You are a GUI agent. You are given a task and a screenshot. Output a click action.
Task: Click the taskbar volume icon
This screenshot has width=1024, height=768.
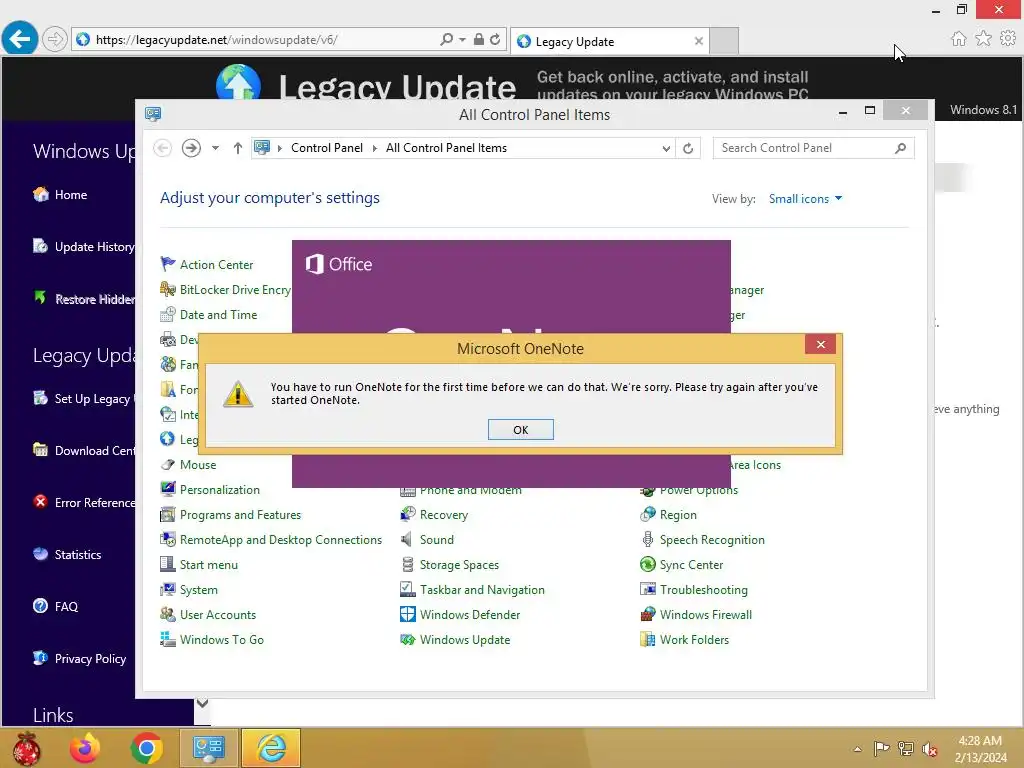930,749
